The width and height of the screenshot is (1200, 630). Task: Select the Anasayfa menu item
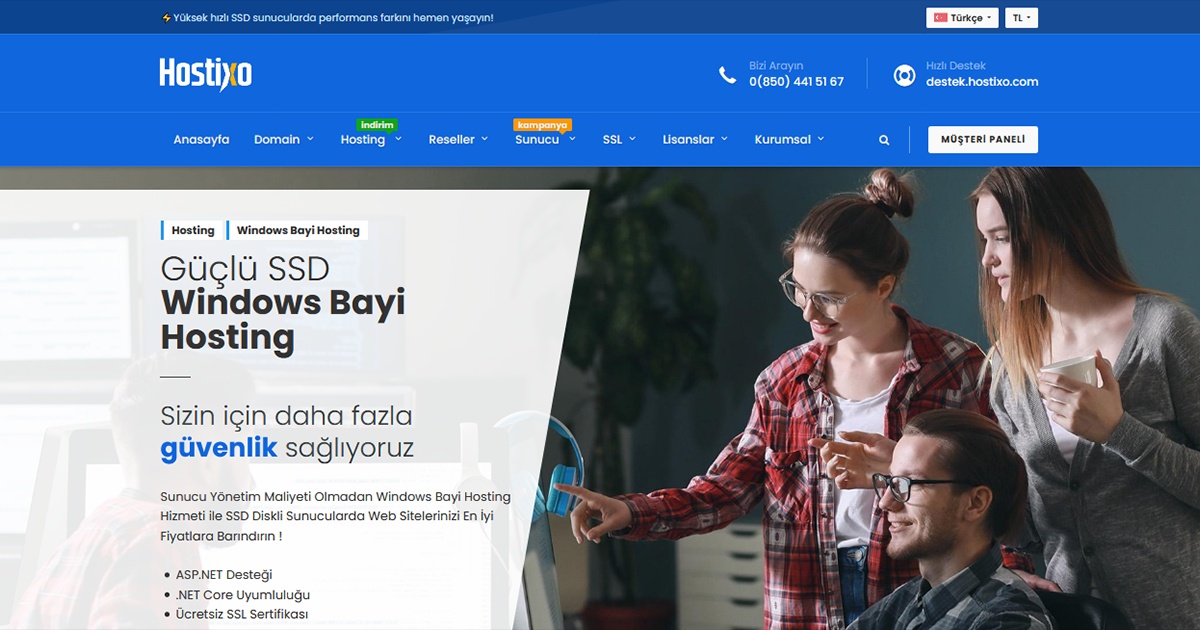(201, 139)
